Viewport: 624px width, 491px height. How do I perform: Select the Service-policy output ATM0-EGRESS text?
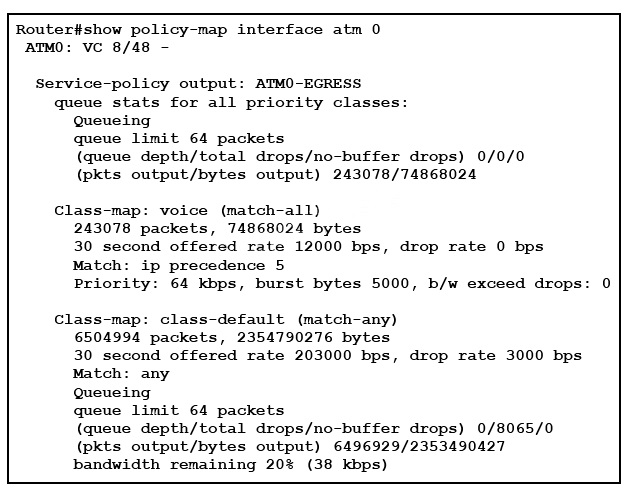198,84
